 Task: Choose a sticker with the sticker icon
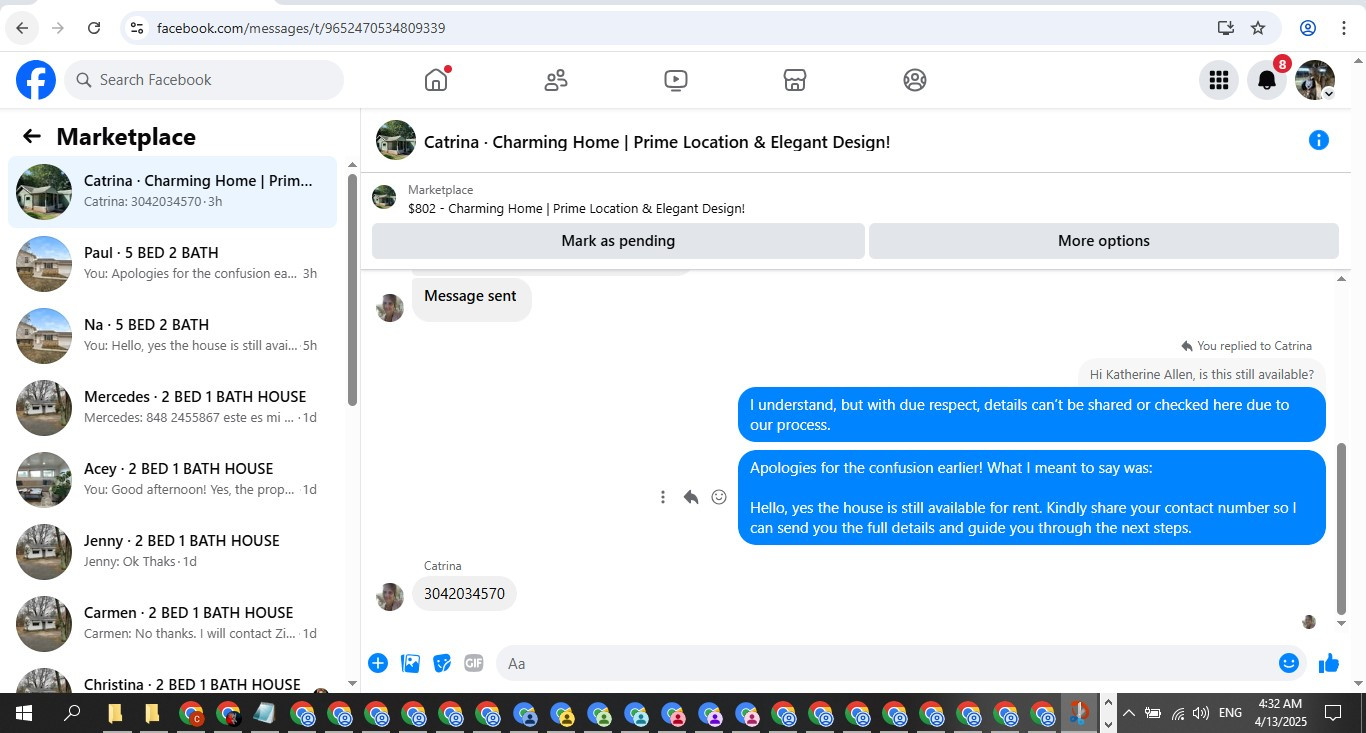point(442,663)
